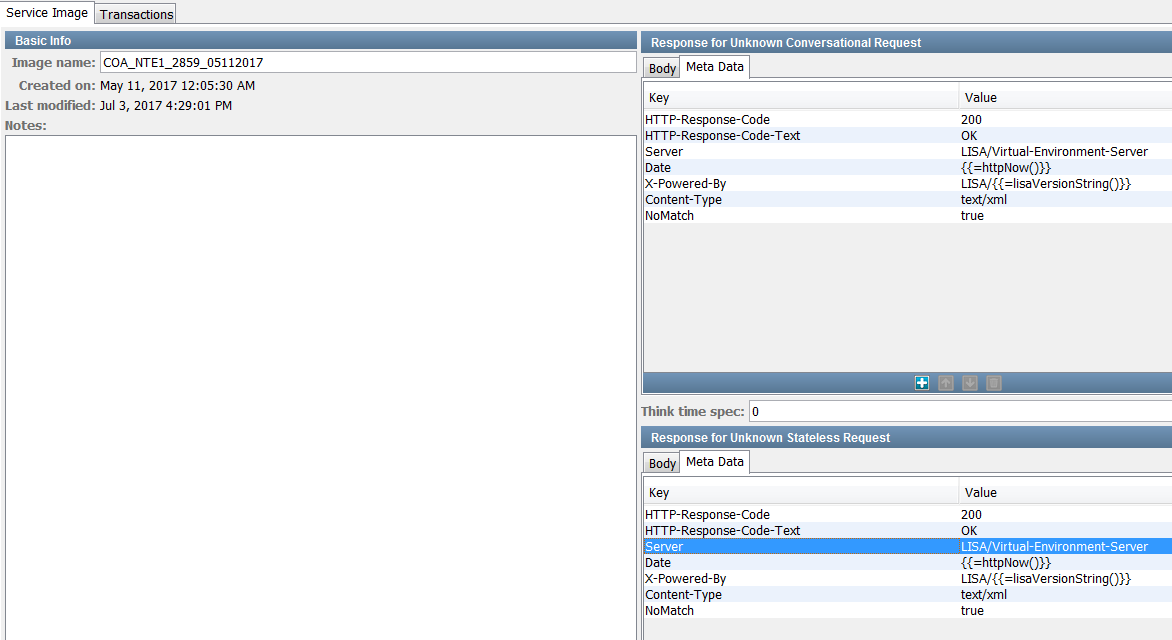The width and height of the screenshot is (1172, 640).
Task: Click the move down arrow in Conversational metadata toolbar
Action: click(x=969, y=383)
